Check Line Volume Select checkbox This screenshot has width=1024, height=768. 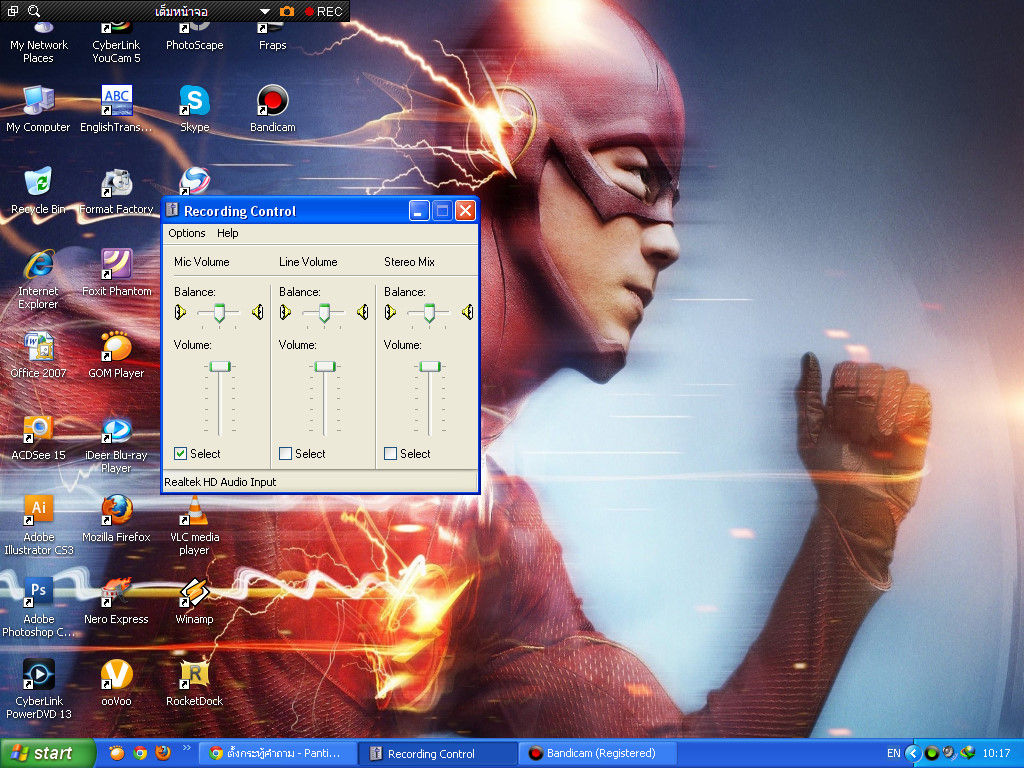tap(285, 453)
